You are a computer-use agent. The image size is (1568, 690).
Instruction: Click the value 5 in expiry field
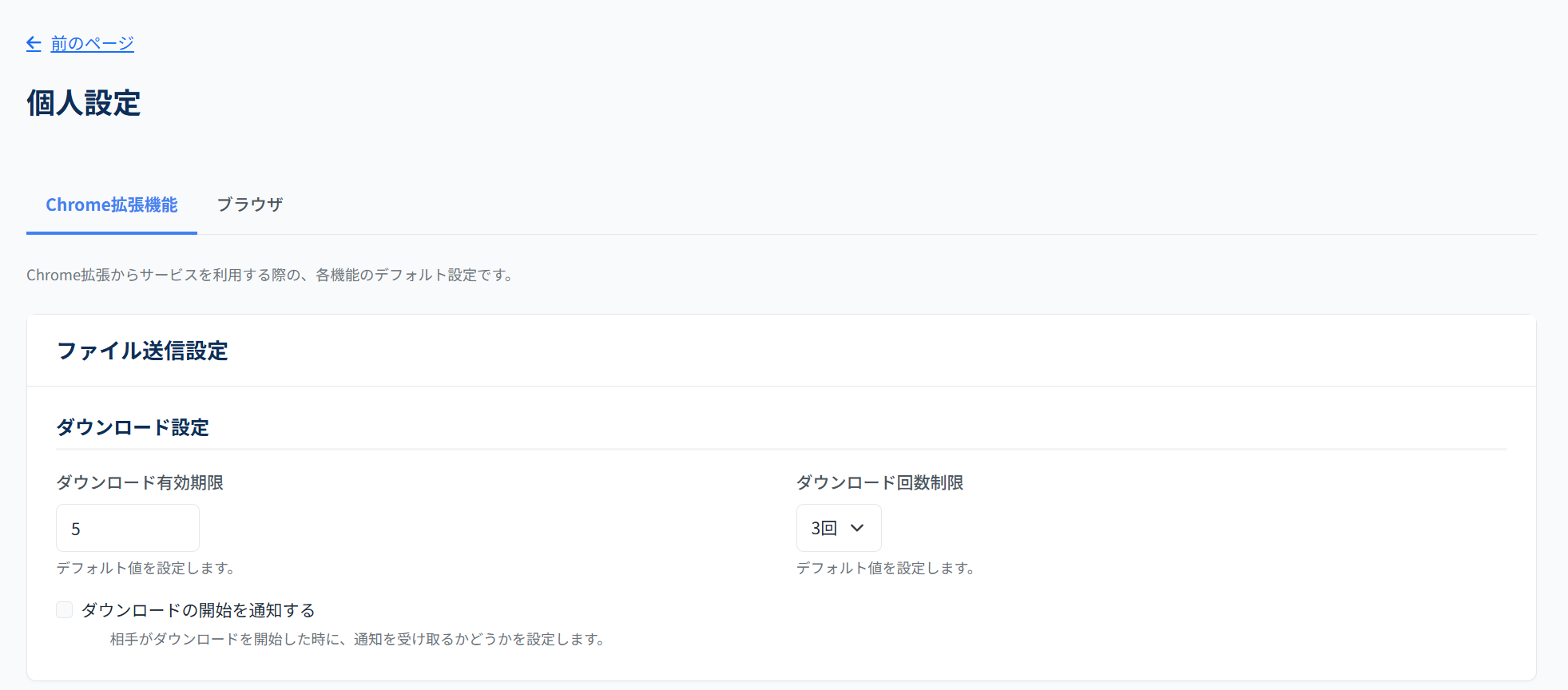[x=76, y=529]
